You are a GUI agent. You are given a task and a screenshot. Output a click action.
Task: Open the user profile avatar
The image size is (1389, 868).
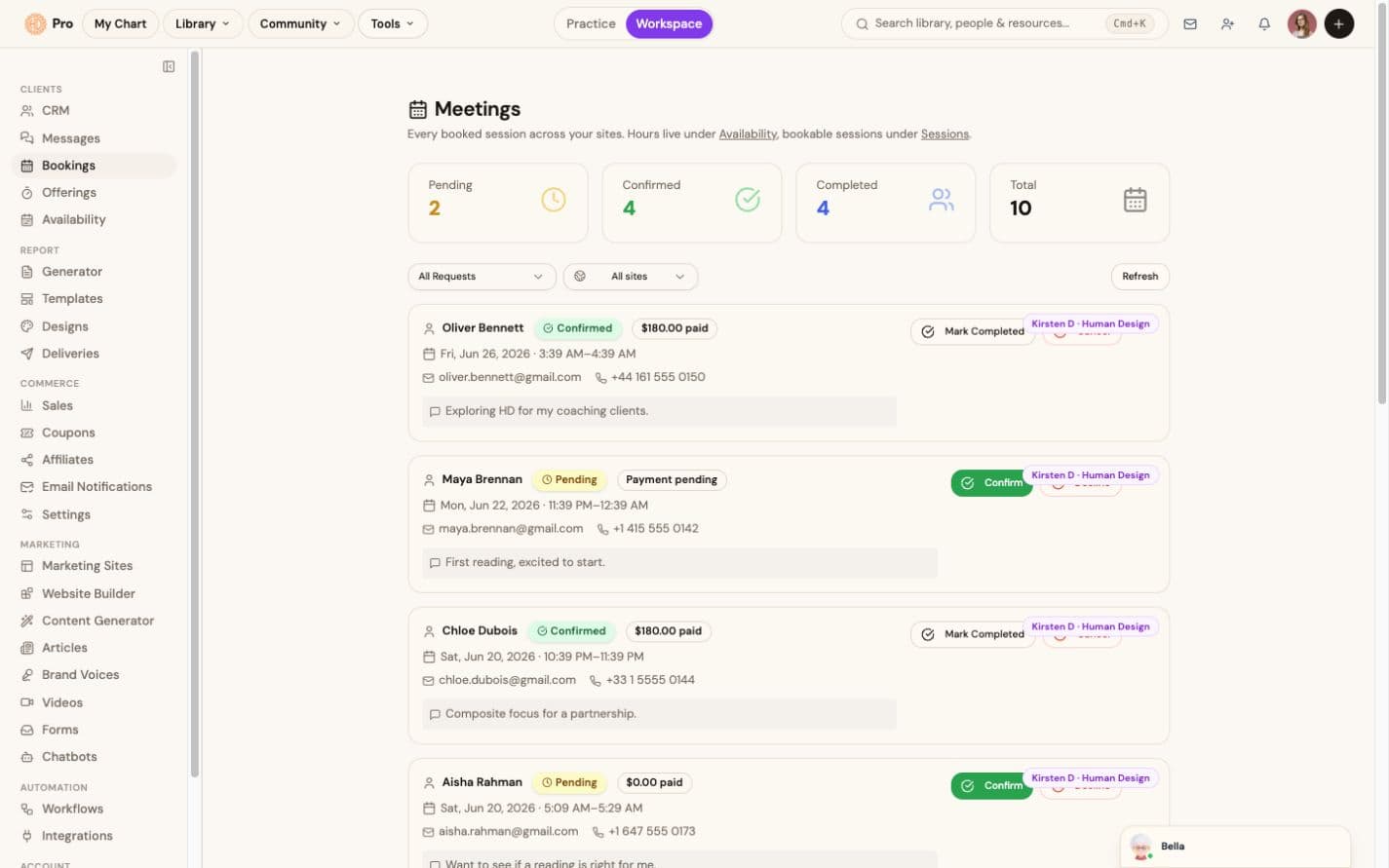1302,23
